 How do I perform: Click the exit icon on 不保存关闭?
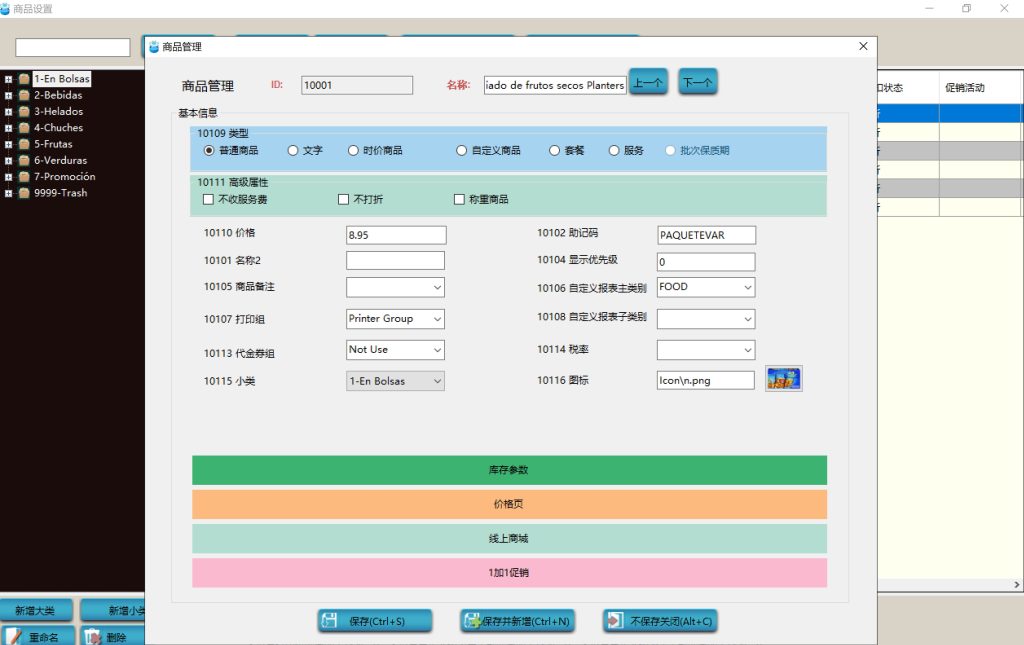click(615, 620)
